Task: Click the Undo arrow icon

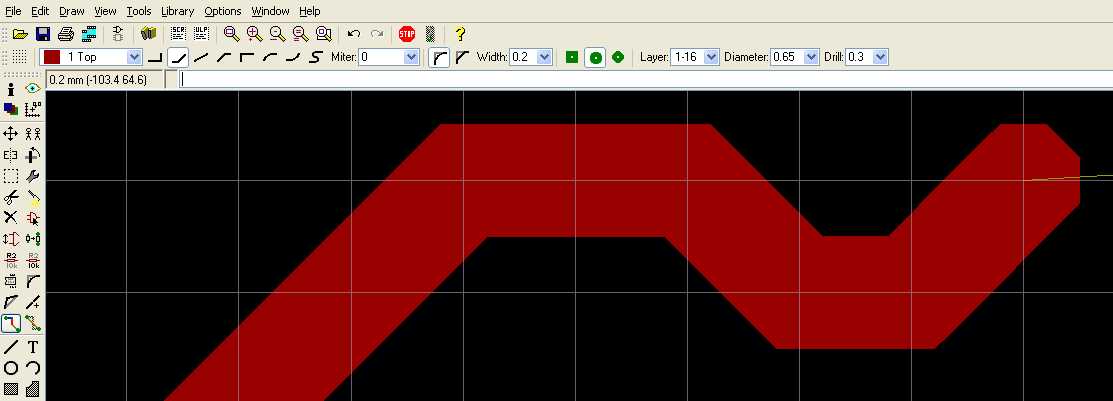Action: click(x=353, y=34)
